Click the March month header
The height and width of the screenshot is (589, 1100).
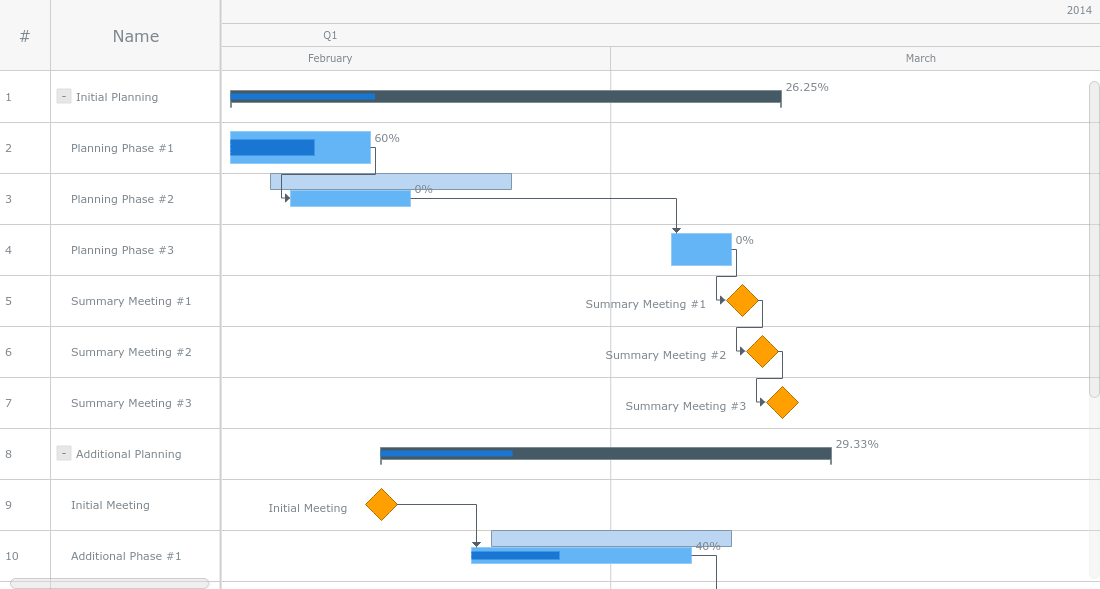[x=920, y=58]
